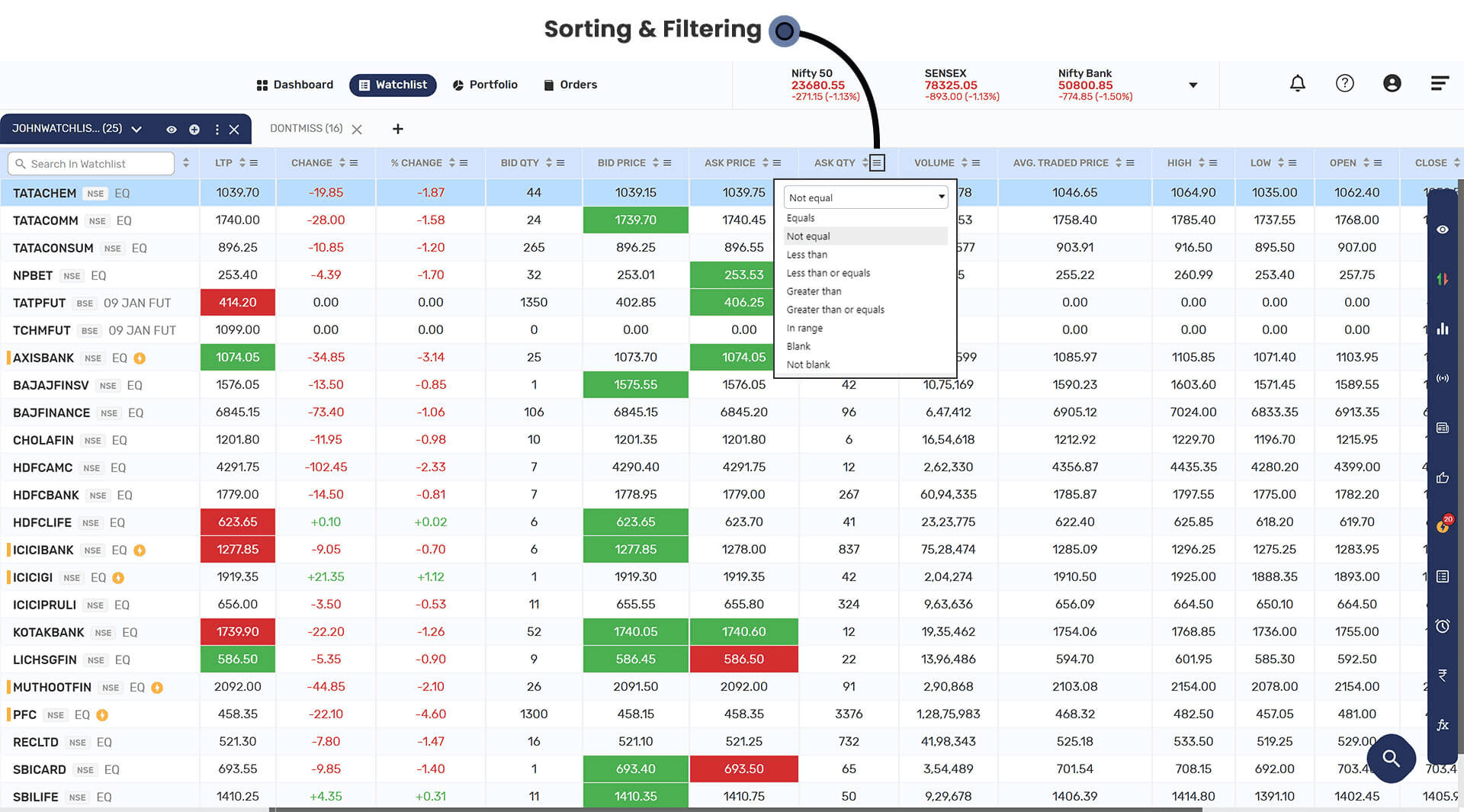Open the filter menu icon for VOLUME column
The width and height of the screenshot is (1464, 812).
[x=976, y=163]
